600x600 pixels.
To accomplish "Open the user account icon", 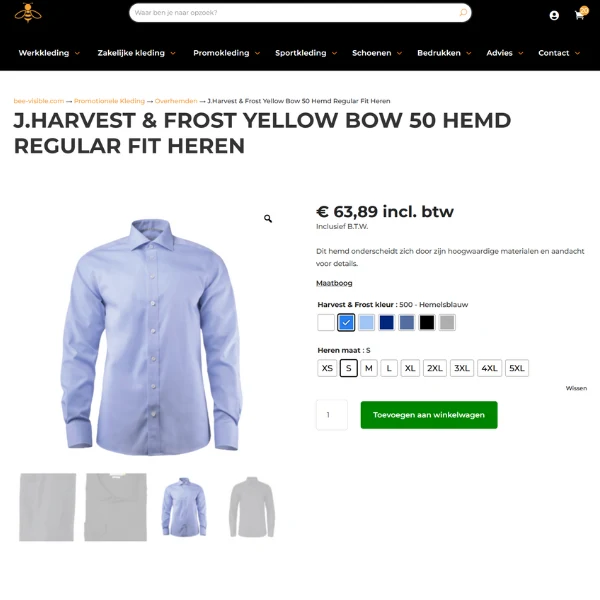I will coord(554,15).
